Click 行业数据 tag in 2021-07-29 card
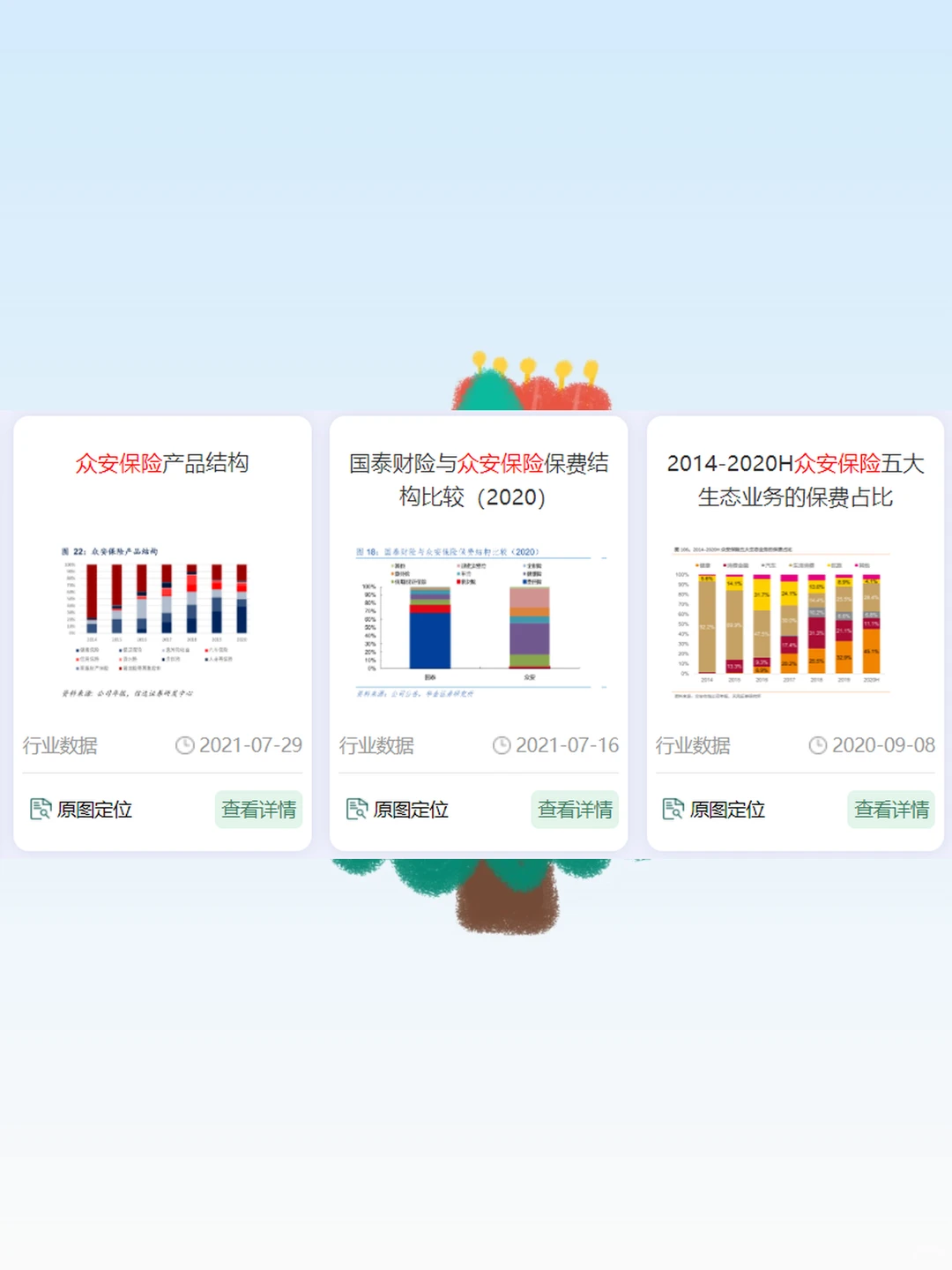 click(60, 746)
